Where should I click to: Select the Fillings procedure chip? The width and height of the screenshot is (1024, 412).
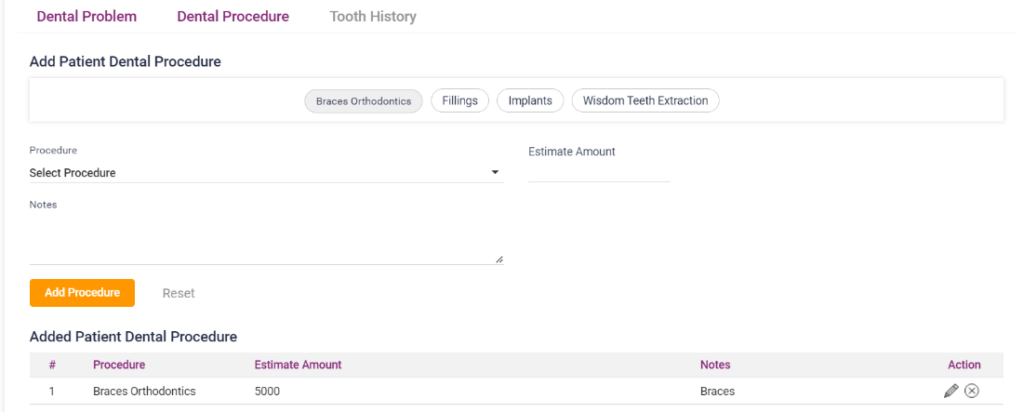tap(460, 101)
